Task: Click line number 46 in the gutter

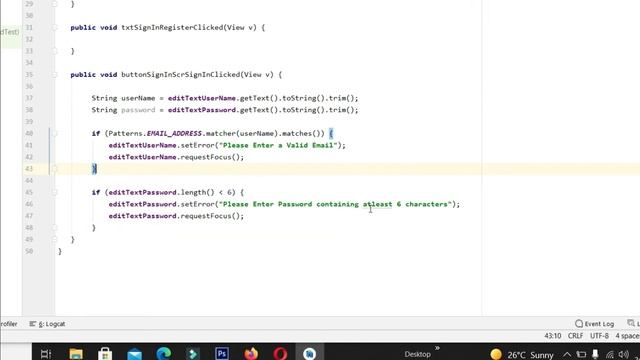Action: point(29,204)
